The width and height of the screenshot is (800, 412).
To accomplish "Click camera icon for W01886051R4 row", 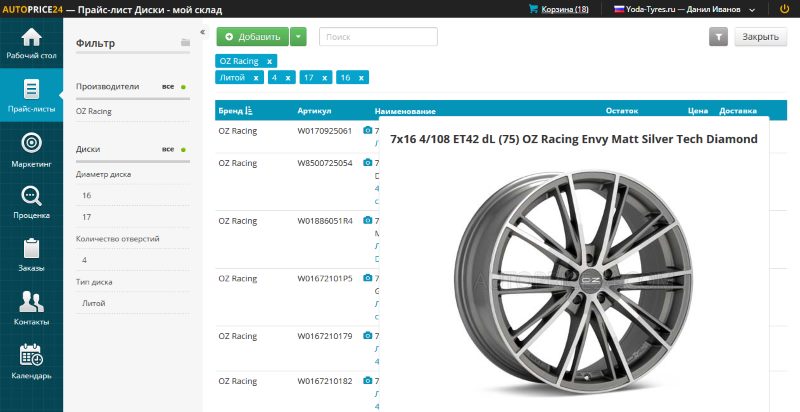I will click(x=367, y=220).
